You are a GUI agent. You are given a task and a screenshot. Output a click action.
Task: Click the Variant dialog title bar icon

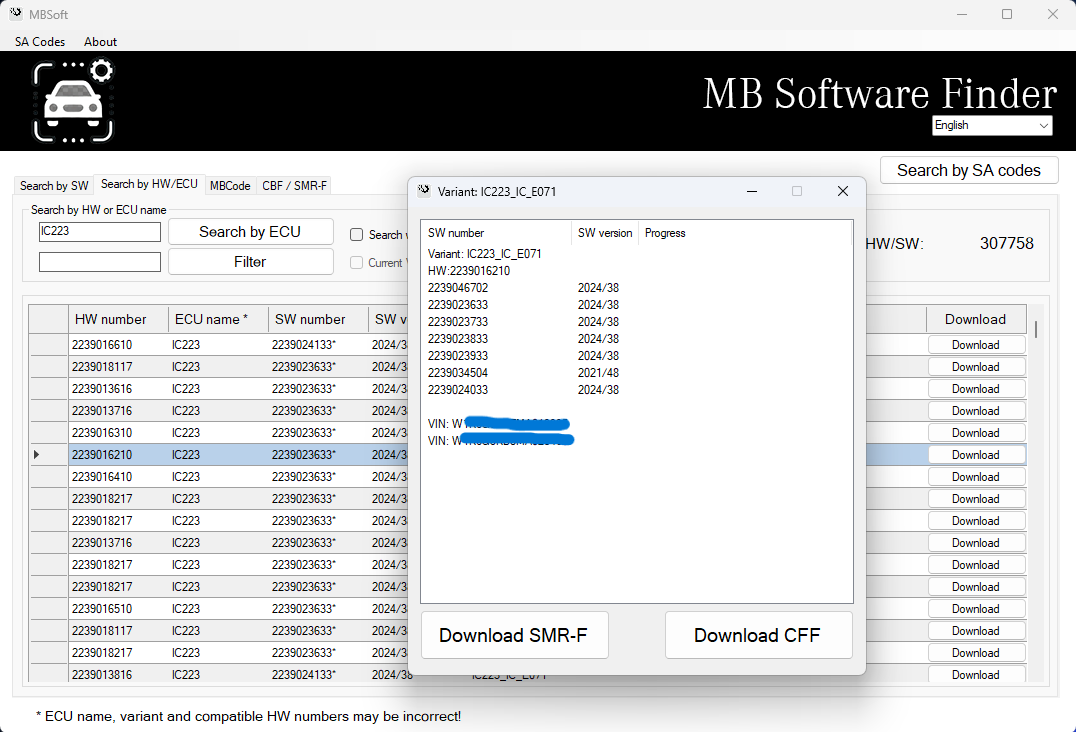click(424, 191)
